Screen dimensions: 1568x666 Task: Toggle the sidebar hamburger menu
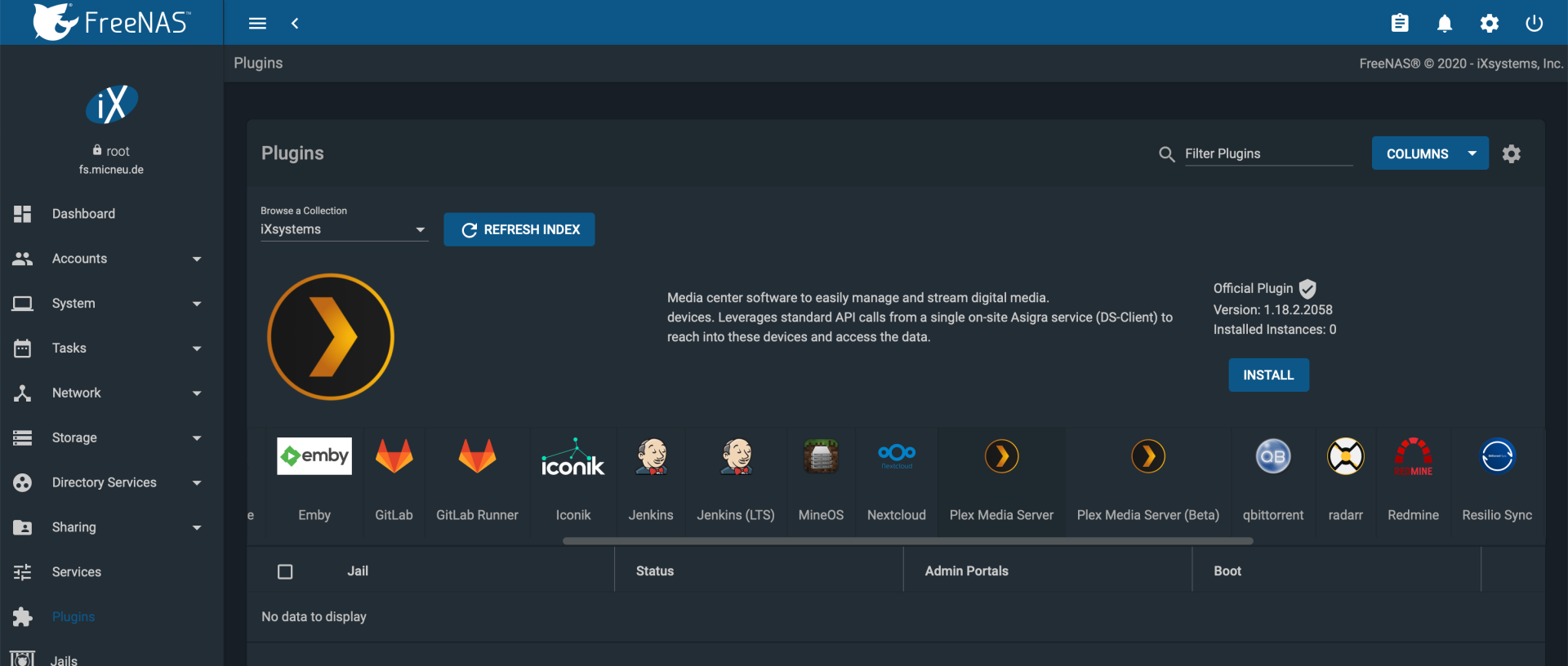pyautogui.click(x=257, y=23)
